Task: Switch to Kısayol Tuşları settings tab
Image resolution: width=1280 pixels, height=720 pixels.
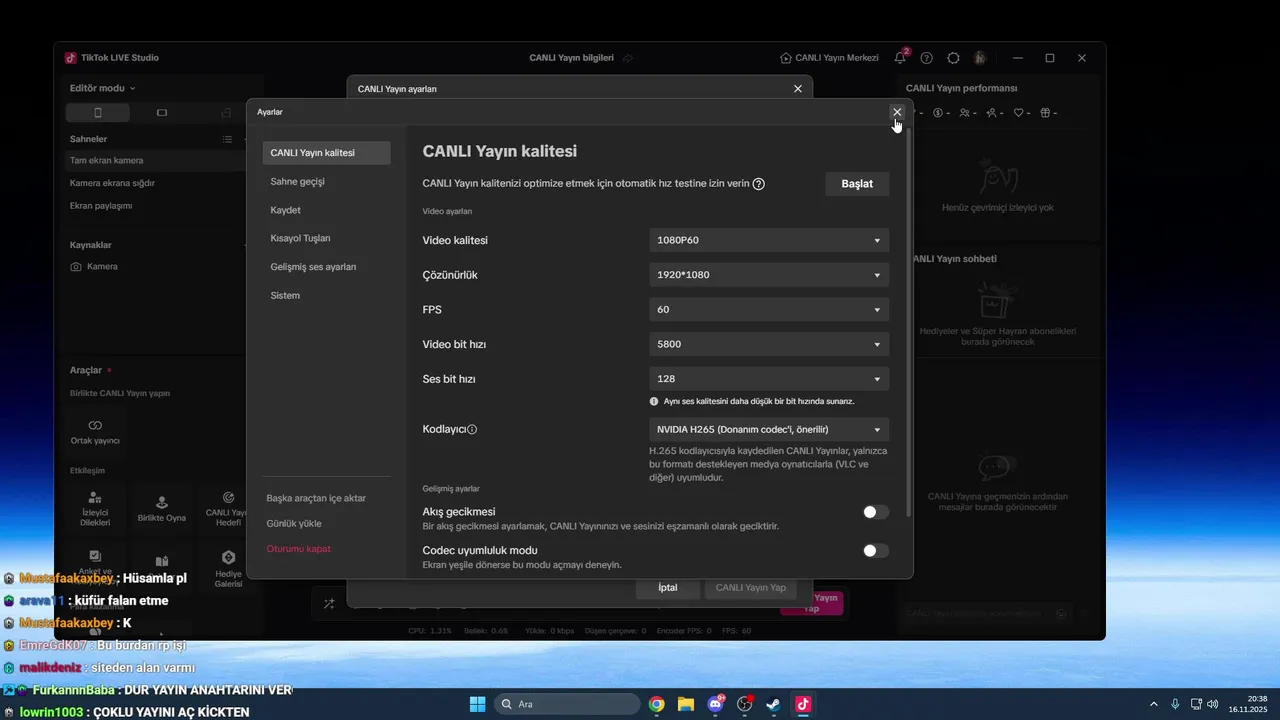Action: (x=326, y=238)
